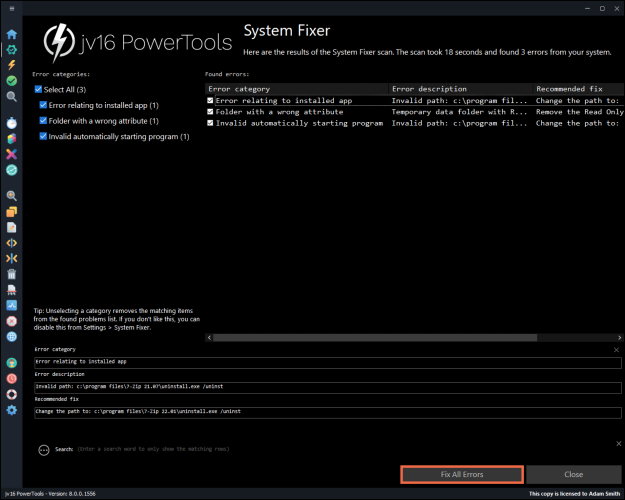Open the magnifier with orange plus icon

[12, 196]
